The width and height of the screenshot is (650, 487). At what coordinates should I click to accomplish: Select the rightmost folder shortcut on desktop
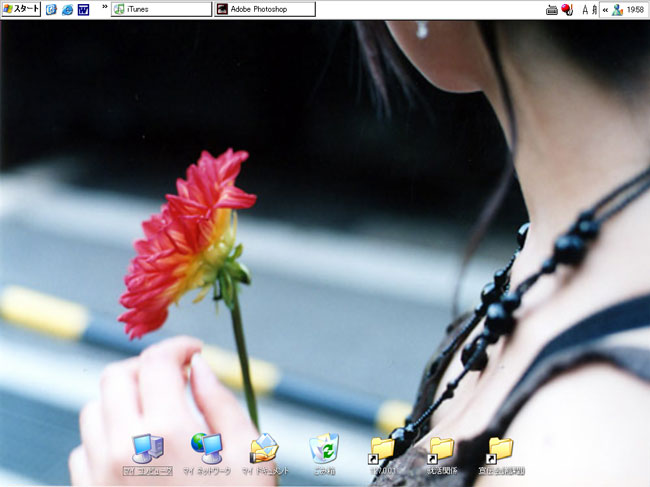499,450
